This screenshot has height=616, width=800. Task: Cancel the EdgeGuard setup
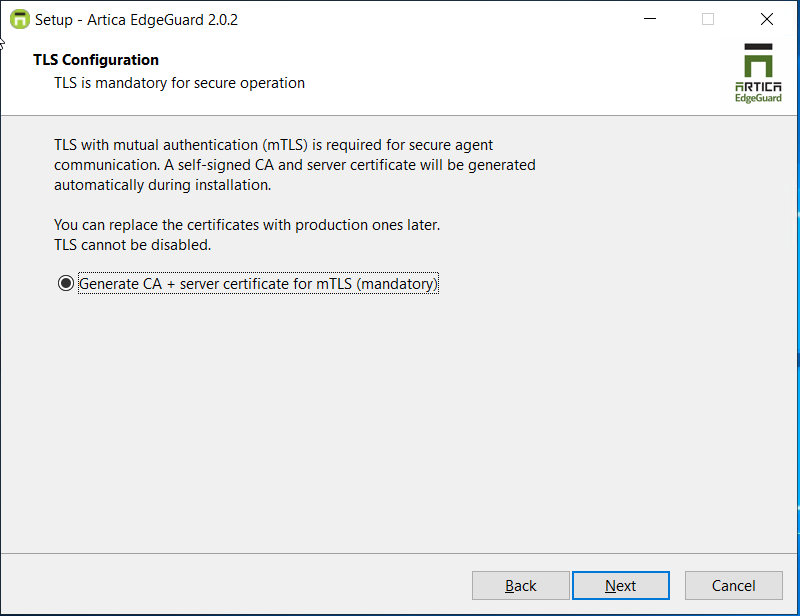coord(733,585)
